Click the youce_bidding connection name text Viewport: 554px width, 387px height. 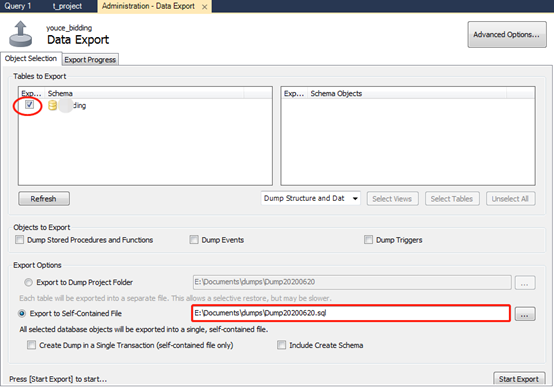click(69, 28)
